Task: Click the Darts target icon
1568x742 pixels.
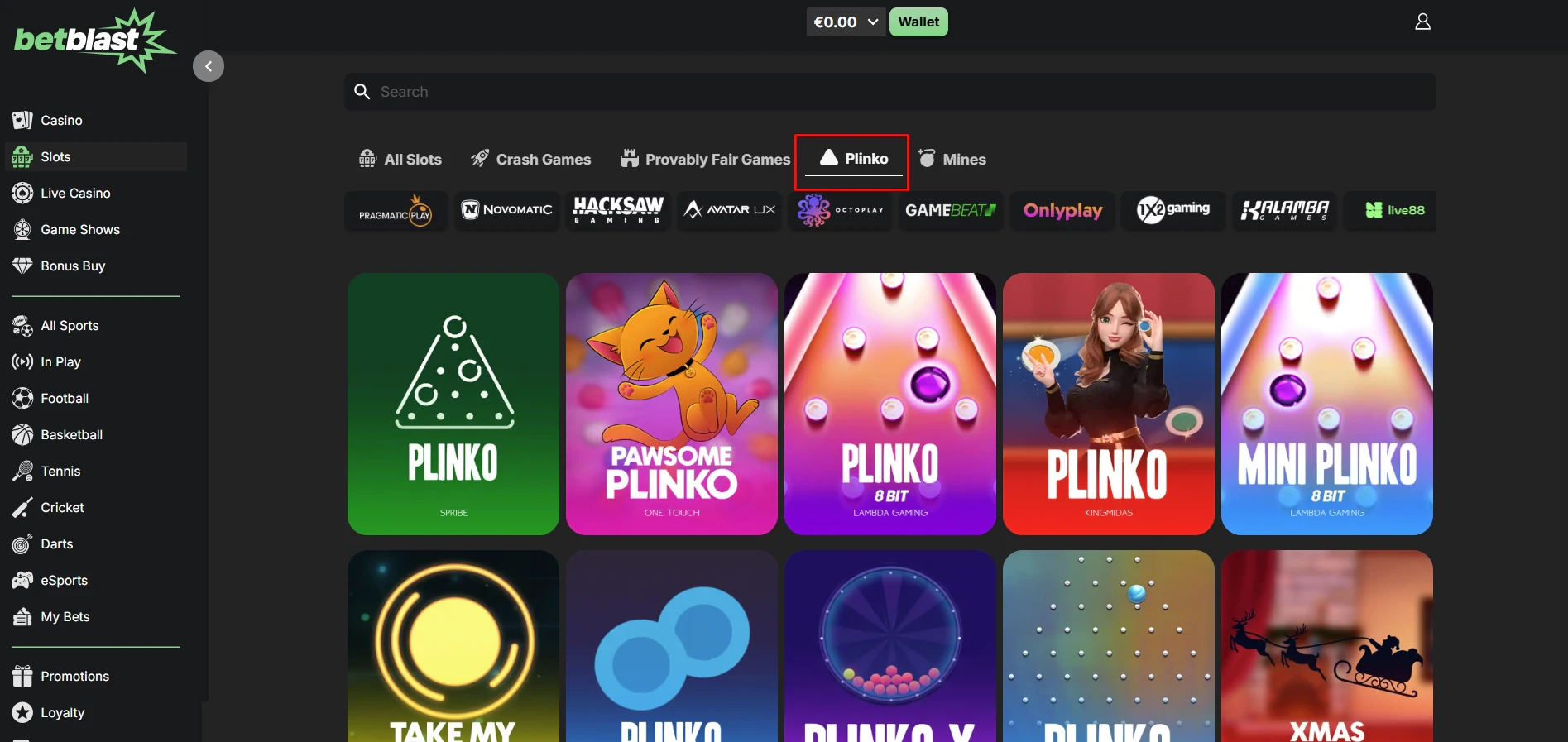Action: 22,543
